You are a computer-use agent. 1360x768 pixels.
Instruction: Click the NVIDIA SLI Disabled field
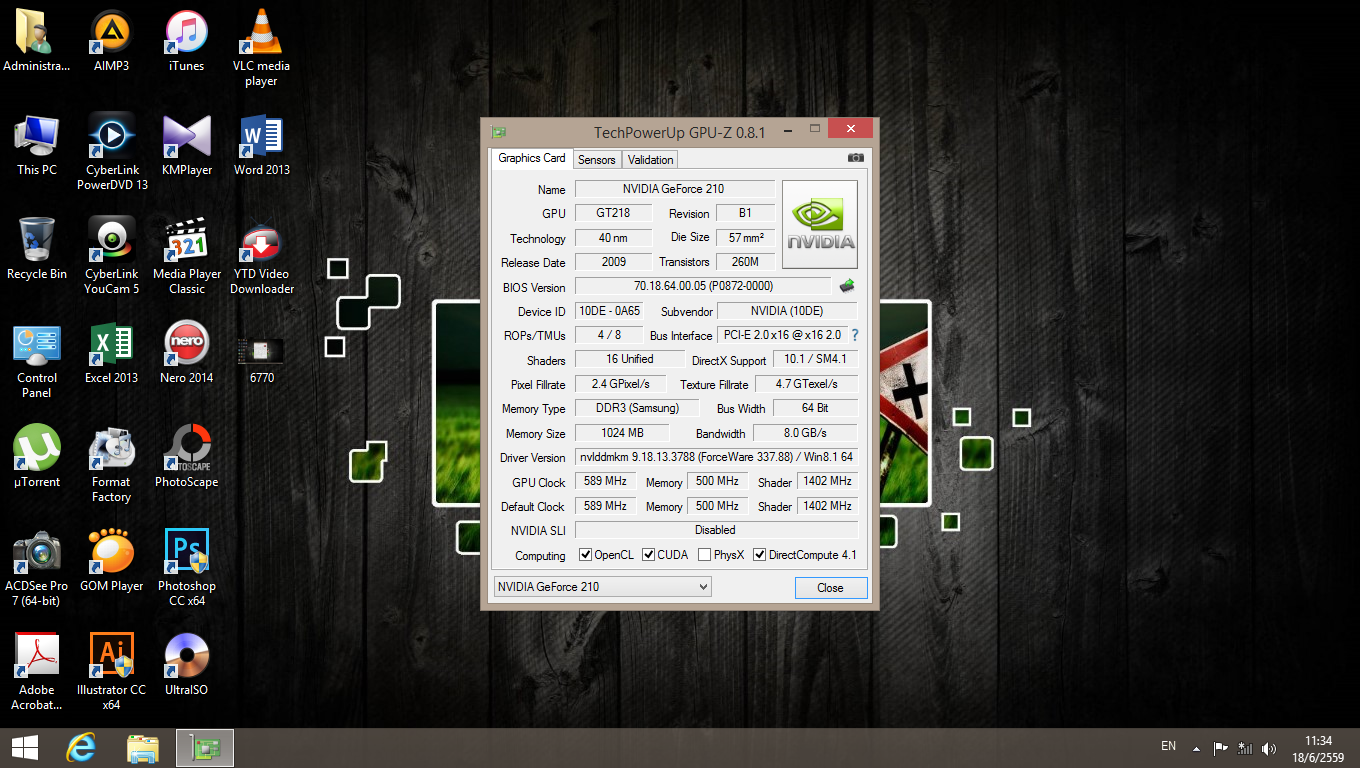click(716, 530)
